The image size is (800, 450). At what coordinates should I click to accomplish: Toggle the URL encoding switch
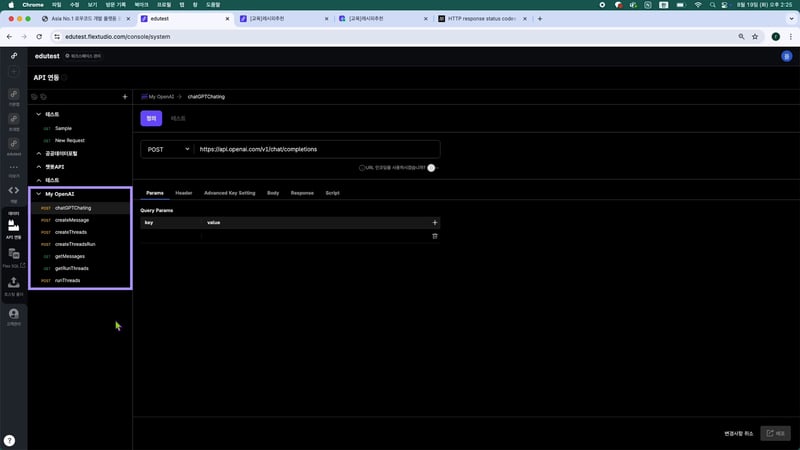click(x=432, y=168)
